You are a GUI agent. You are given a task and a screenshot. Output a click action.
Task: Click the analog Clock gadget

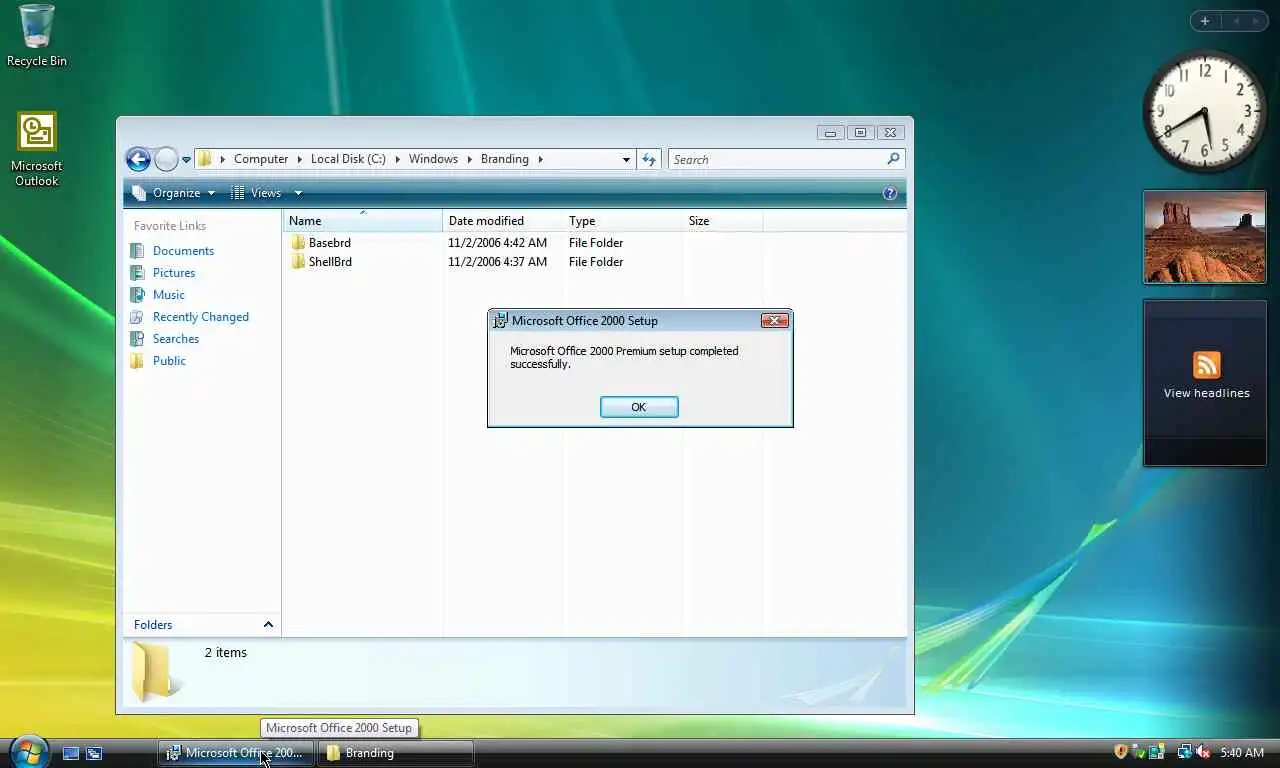coord(1204,111)
